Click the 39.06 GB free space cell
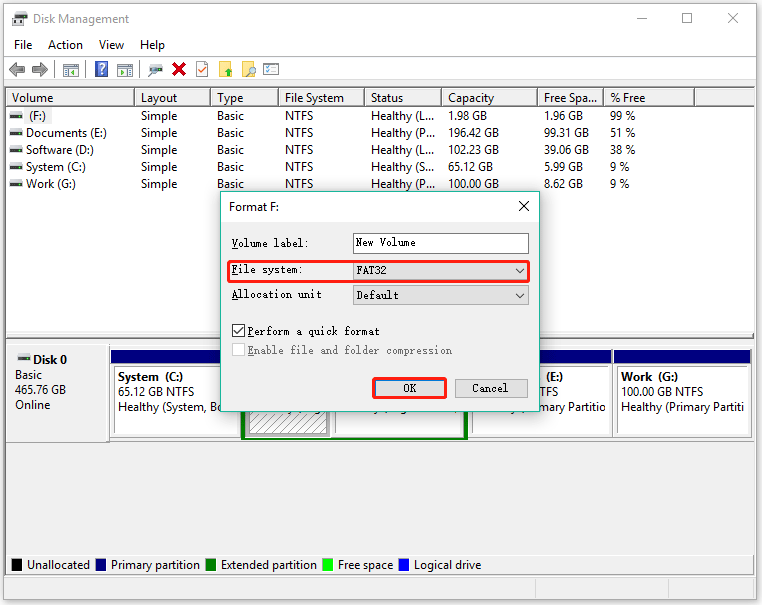This screenshot has height=605, width=762. coord(566,150)
